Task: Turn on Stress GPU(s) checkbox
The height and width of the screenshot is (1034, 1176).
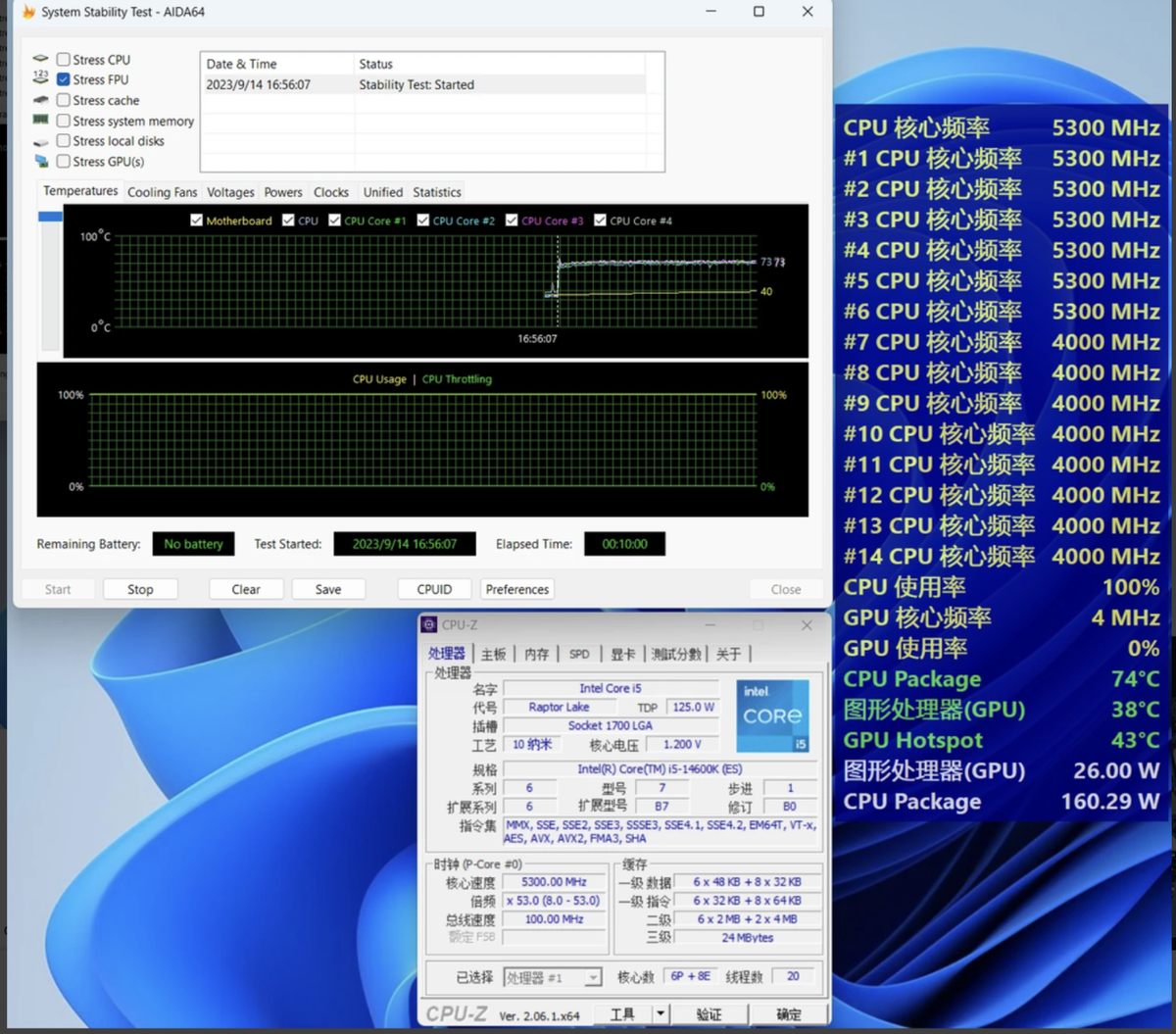Action: 64,161
